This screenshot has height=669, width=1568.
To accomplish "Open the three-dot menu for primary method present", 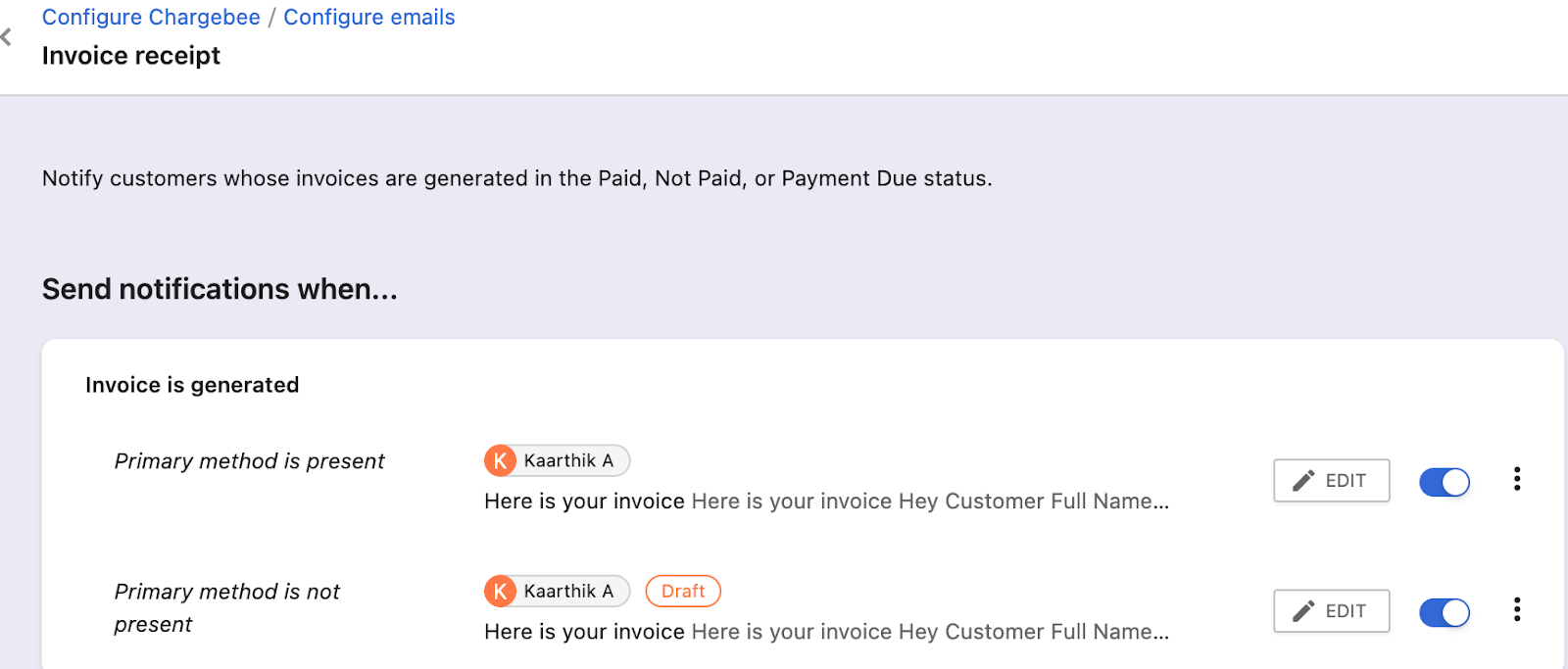I will coord(1516,479).
